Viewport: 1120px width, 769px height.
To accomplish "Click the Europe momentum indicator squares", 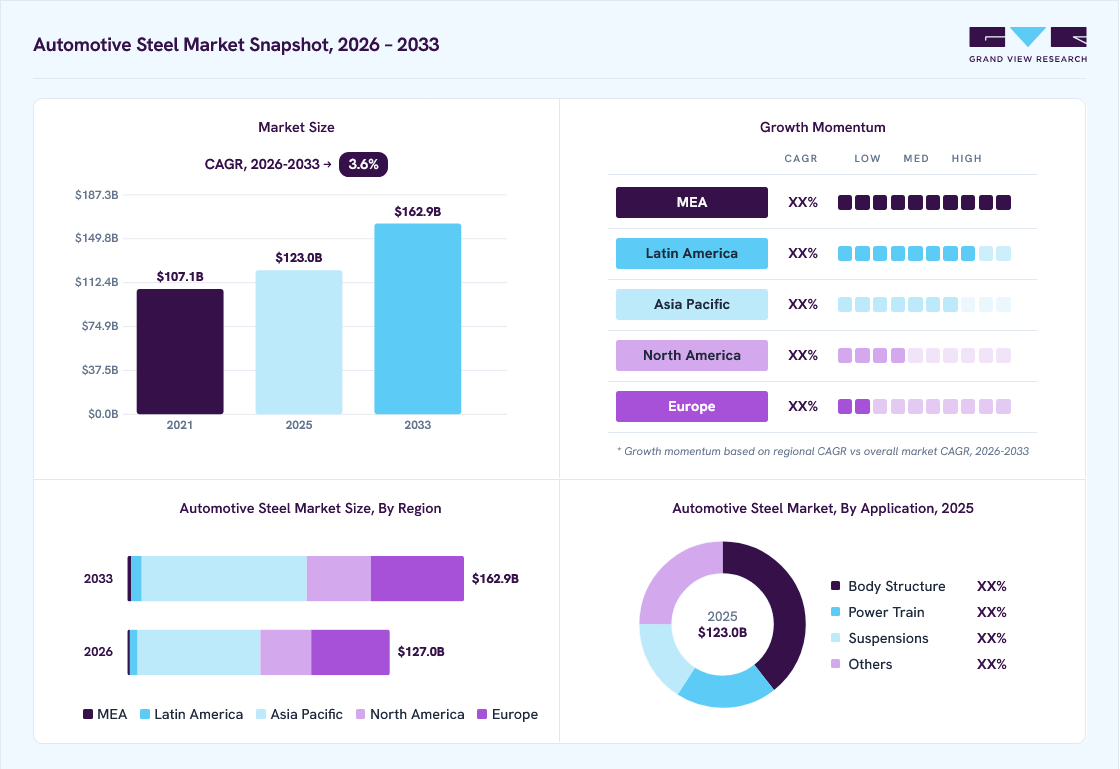I will (x=924, y=406).
